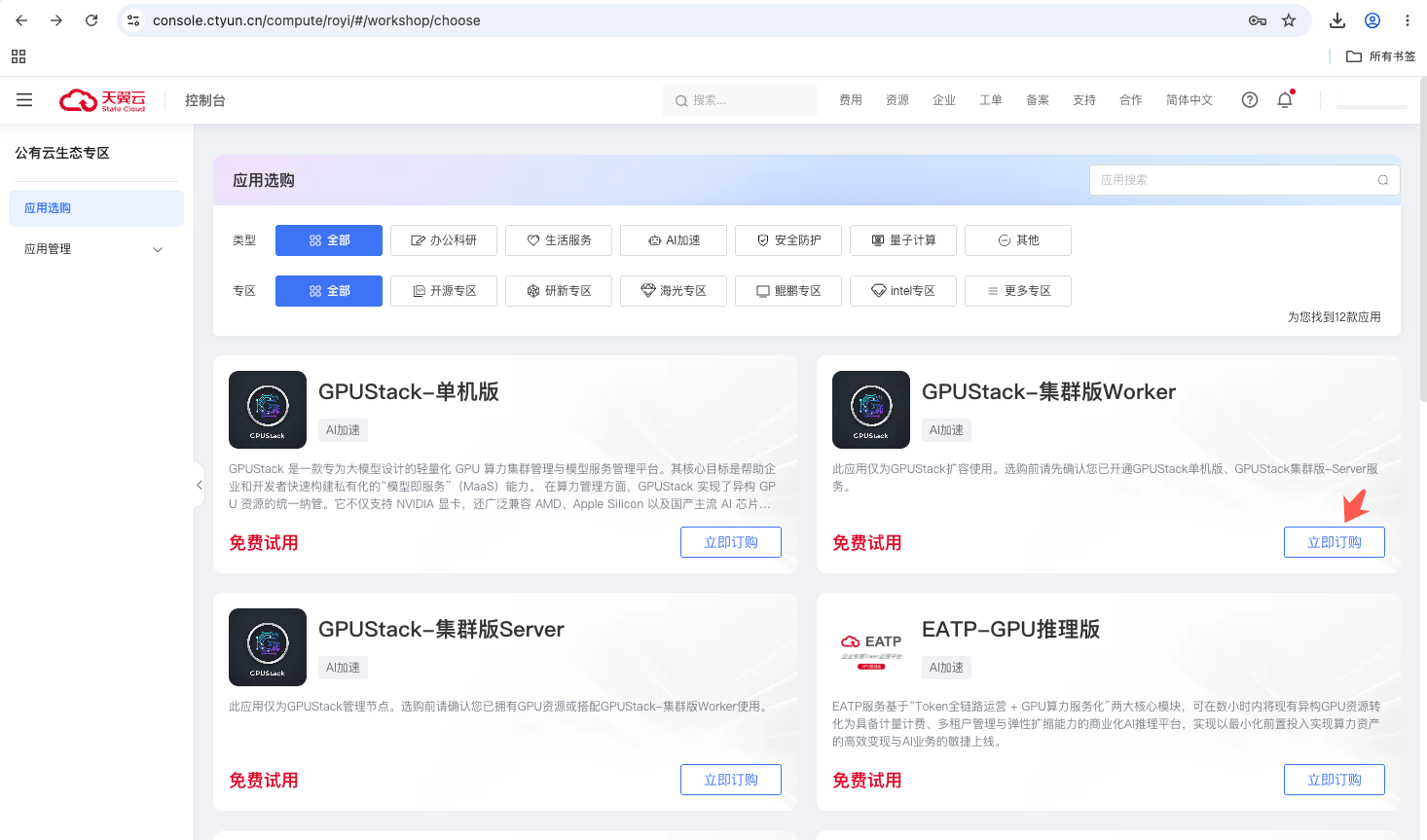Filter by type 办公科研
The image size is (1427, 840).
pos(444,240)
